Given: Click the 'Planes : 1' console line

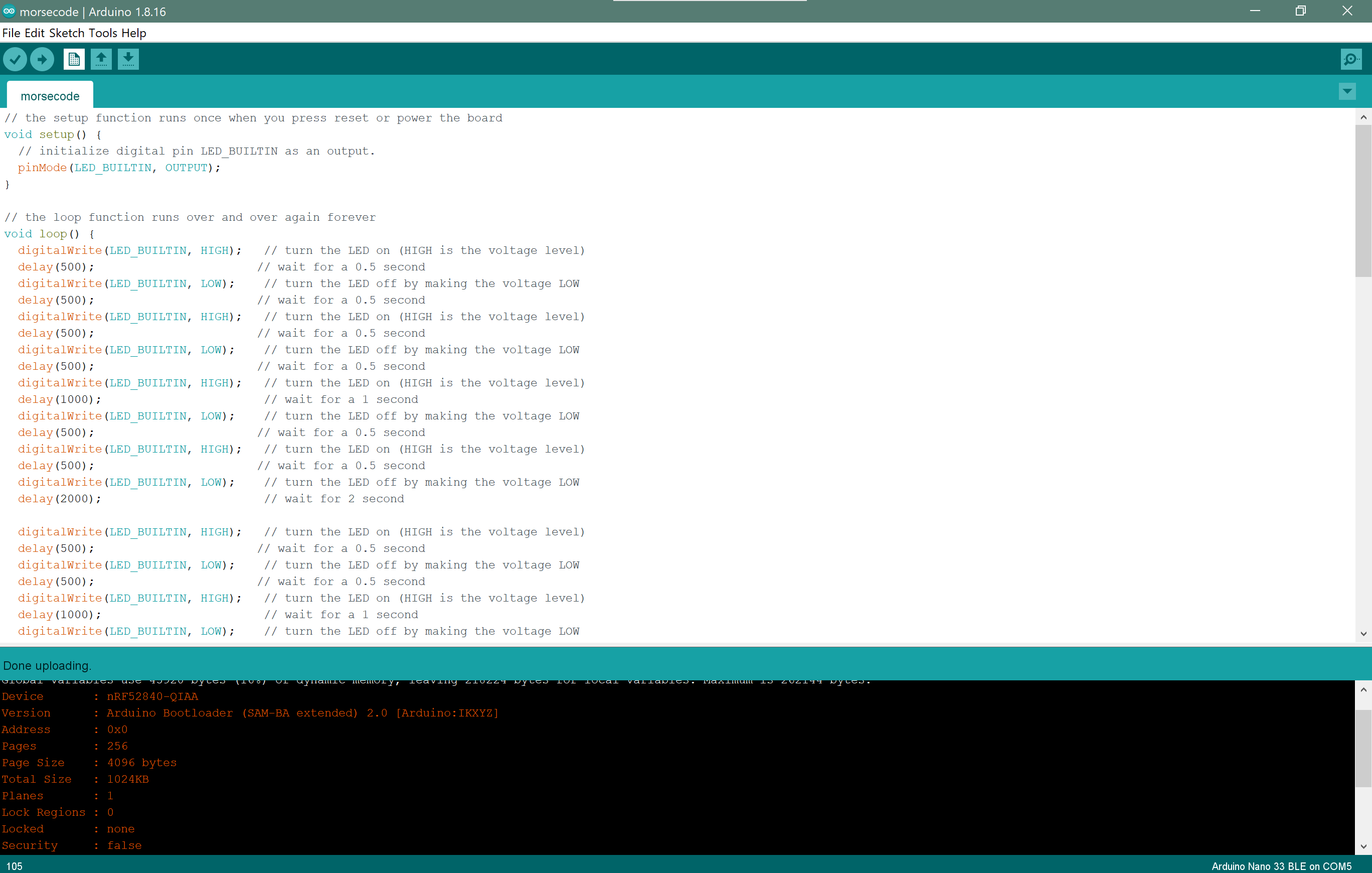Looking at the screenshot, I should pyautogui.click(x=58, y=795).
